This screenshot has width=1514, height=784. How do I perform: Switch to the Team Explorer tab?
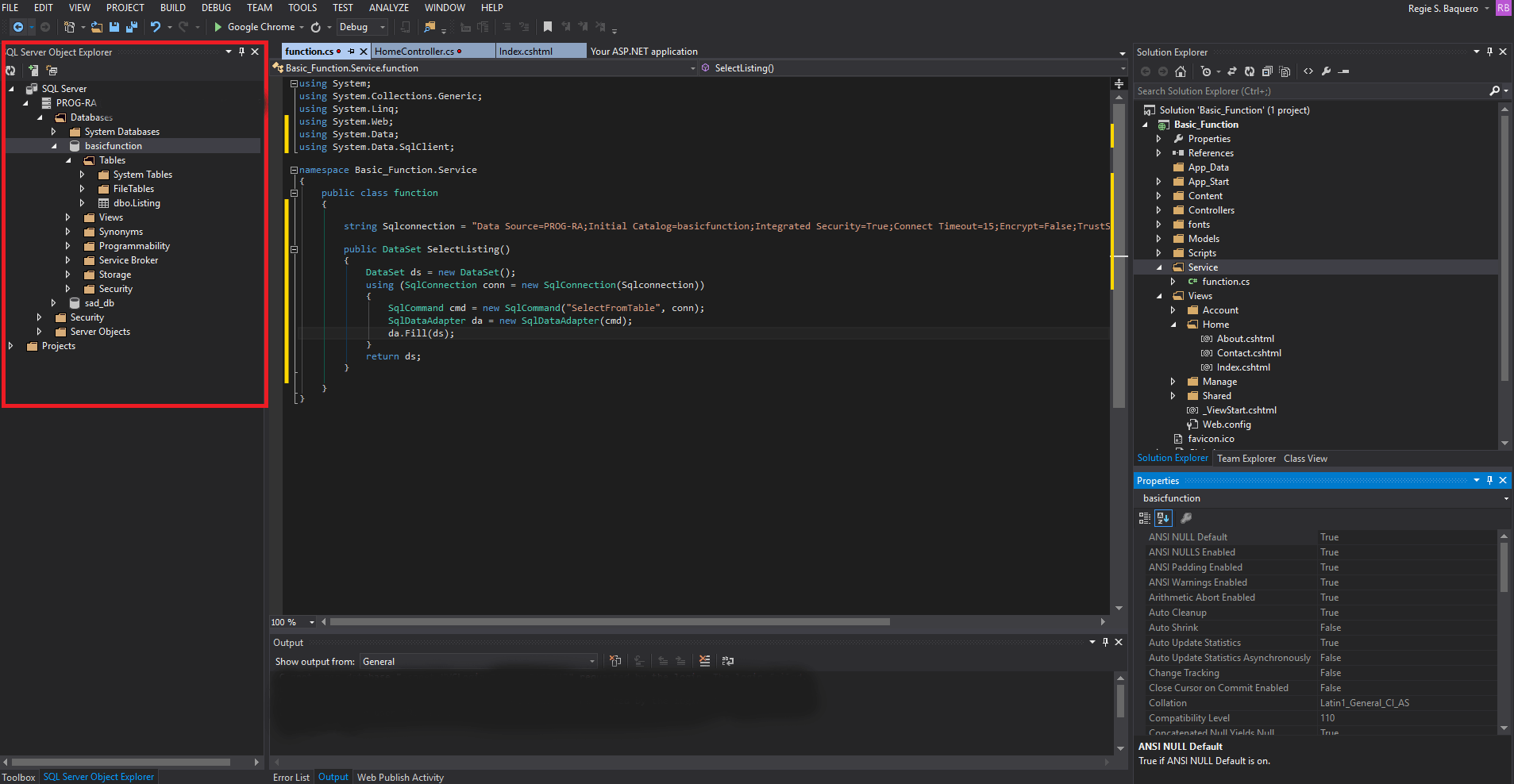coord(1246,459)
